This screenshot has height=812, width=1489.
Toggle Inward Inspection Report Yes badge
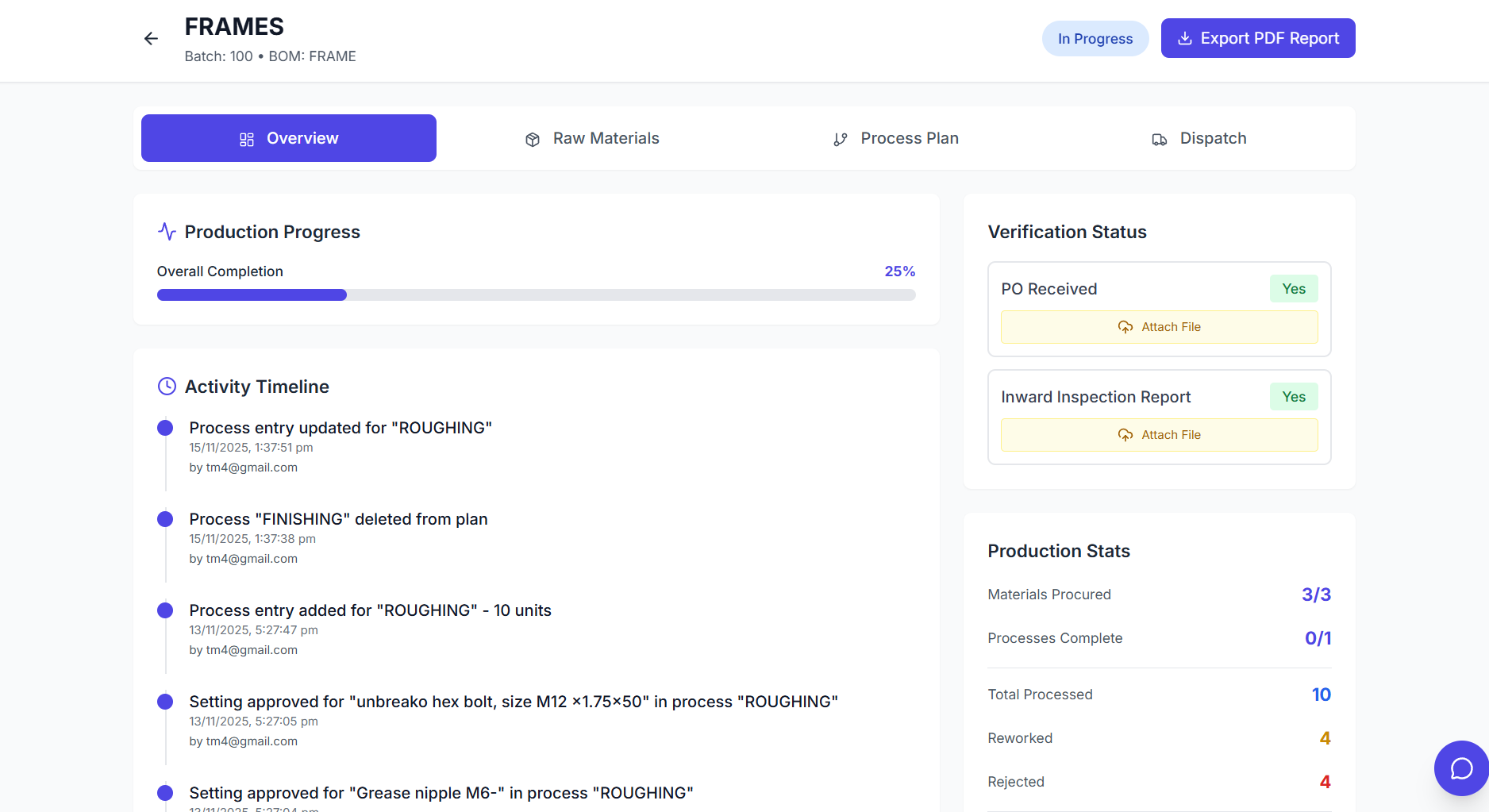[x=1293, y=397]
